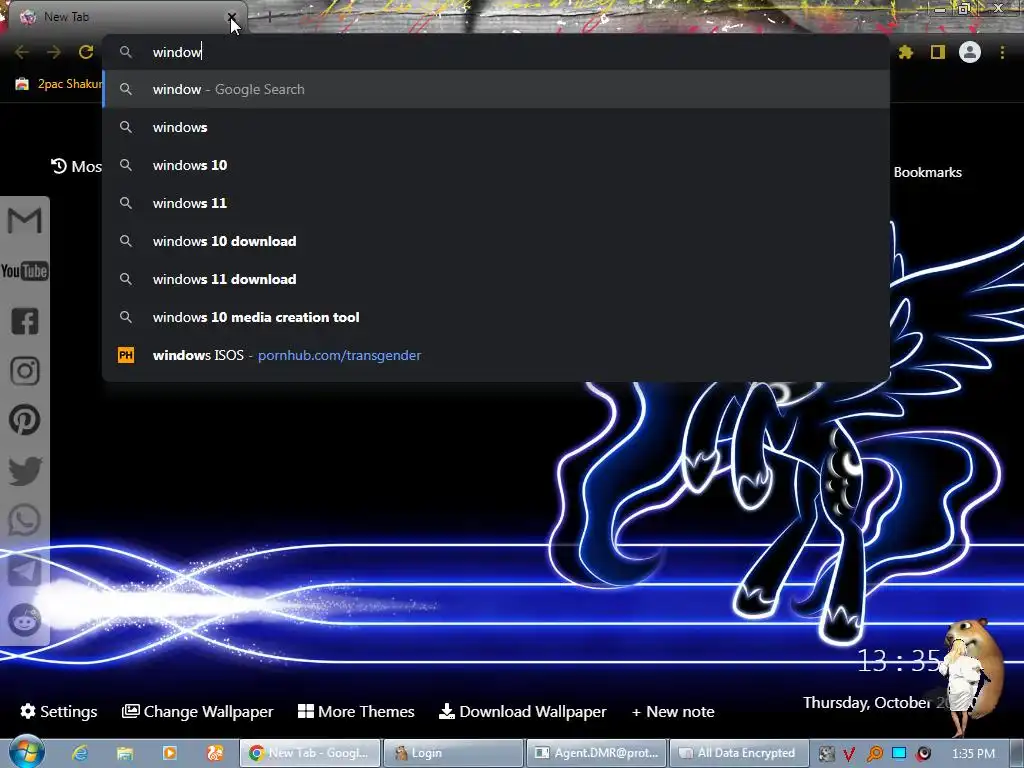
Task: Choose the 'windows 10 download' suggestion
Action: click(496, 241)
